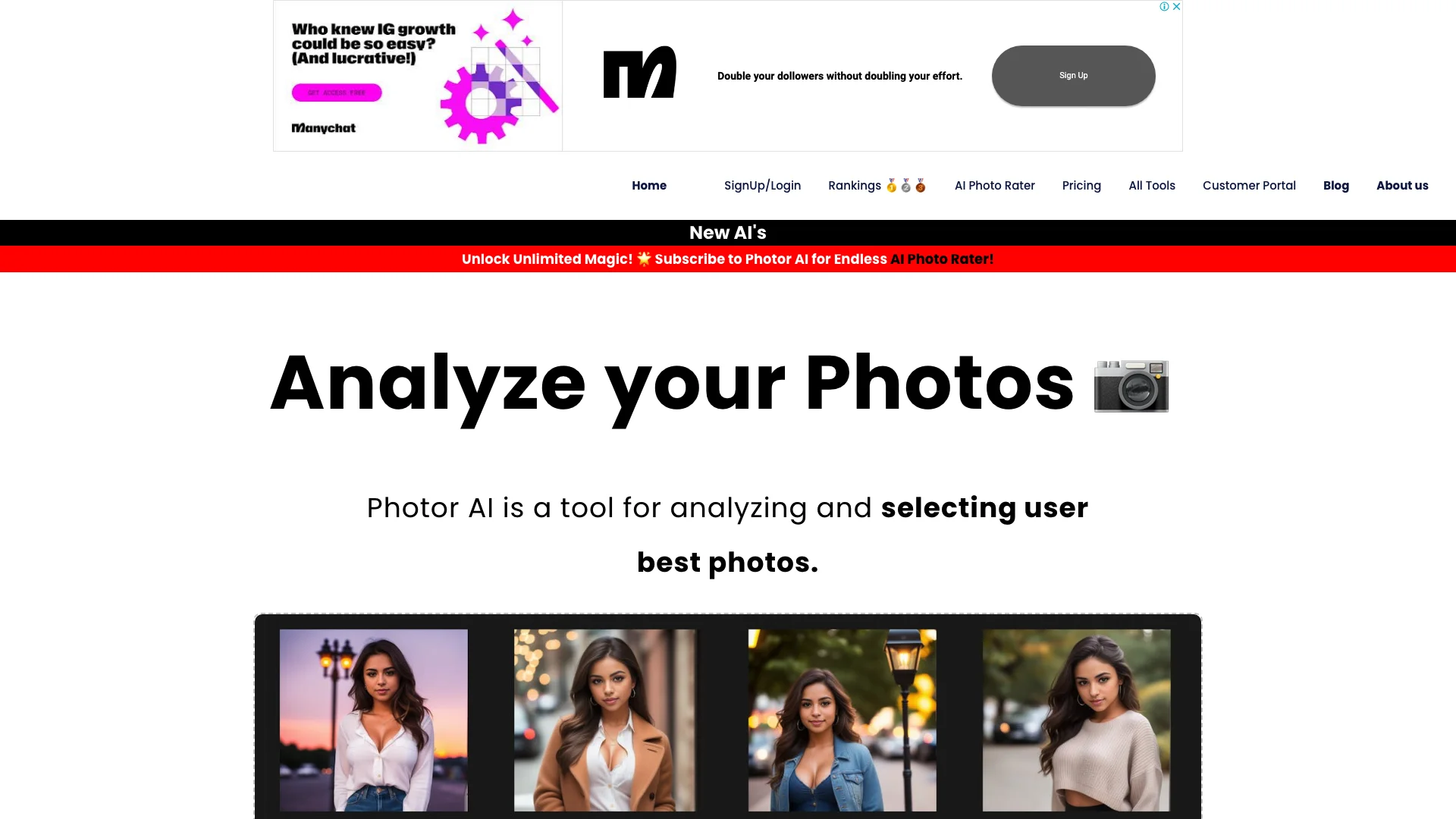Toggle the SignUp/Login menu option
Image resolution: width=1456 pixels, height=819 pixels.
point(762,185)
